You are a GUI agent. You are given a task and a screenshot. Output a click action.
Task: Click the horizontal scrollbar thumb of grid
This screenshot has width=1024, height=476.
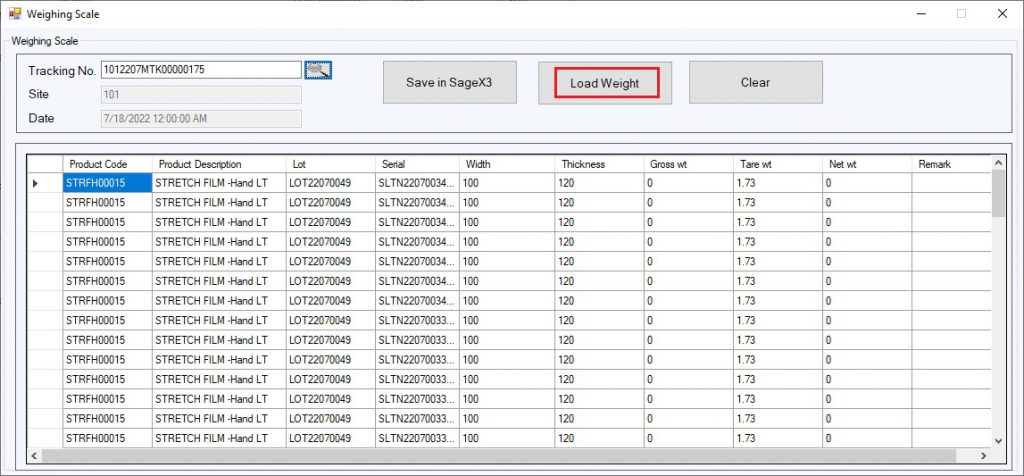498,455
